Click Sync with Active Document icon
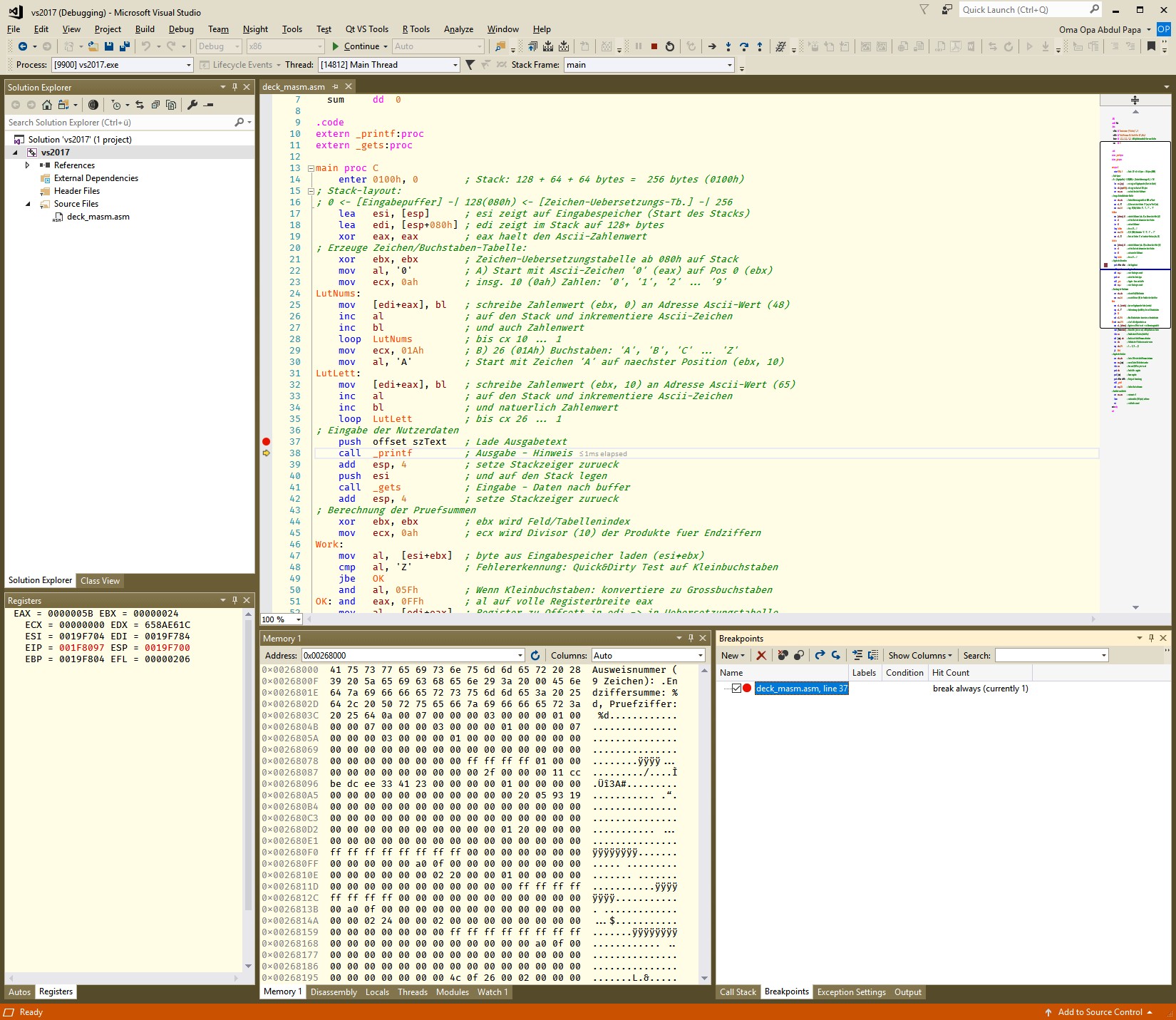The width and height of the screenshot is (1176, 1020). click(x=139, y=105)
